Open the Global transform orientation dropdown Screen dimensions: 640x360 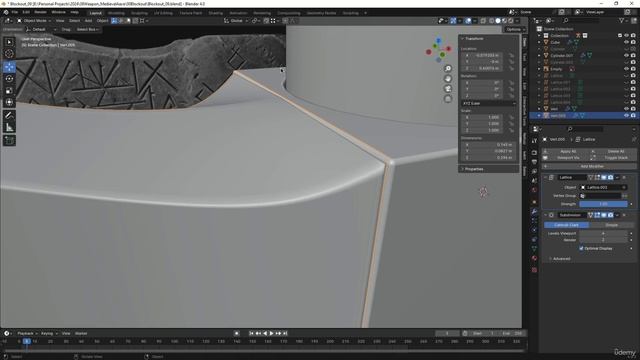(236, 20)
